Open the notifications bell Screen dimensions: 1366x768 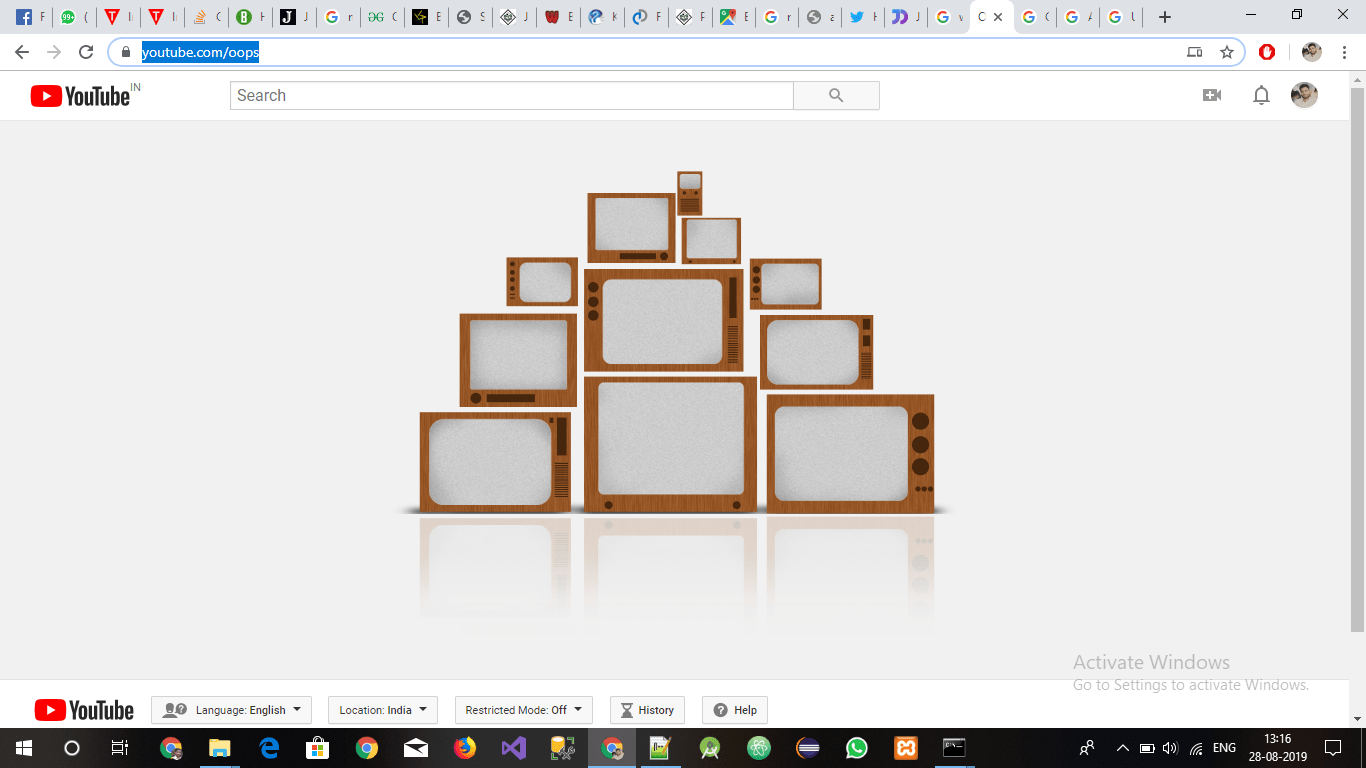[1262, 95]
